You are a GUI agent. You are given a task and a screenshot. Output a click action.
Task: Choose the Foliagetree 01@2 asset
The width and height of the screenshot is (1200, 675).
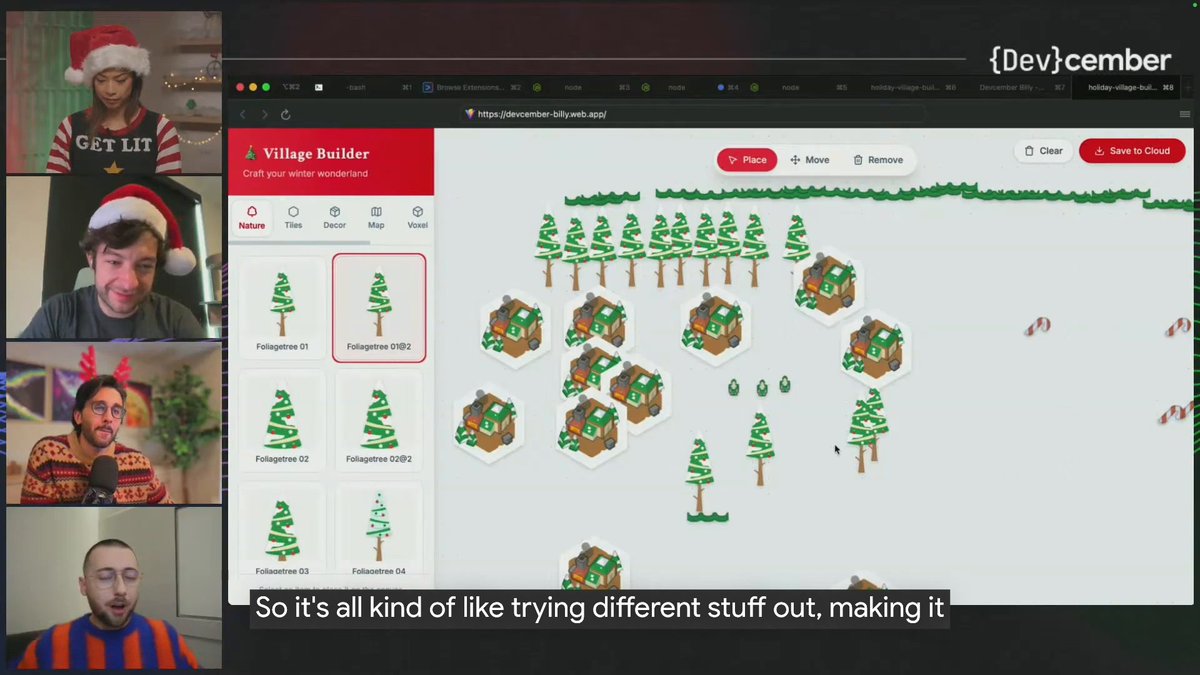(379, 308)
